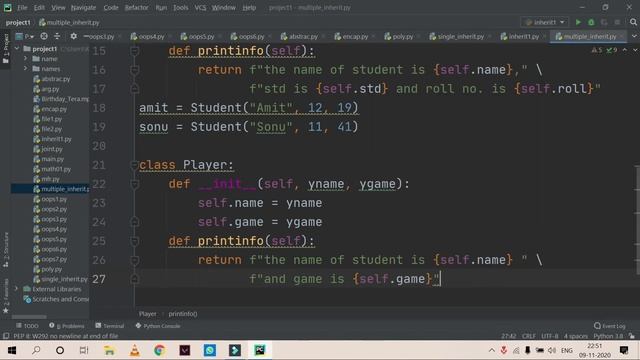This screenshot has height=360, width=640.
Task: Toggle fold marker at line 16 return
Action: coord(134,70)
